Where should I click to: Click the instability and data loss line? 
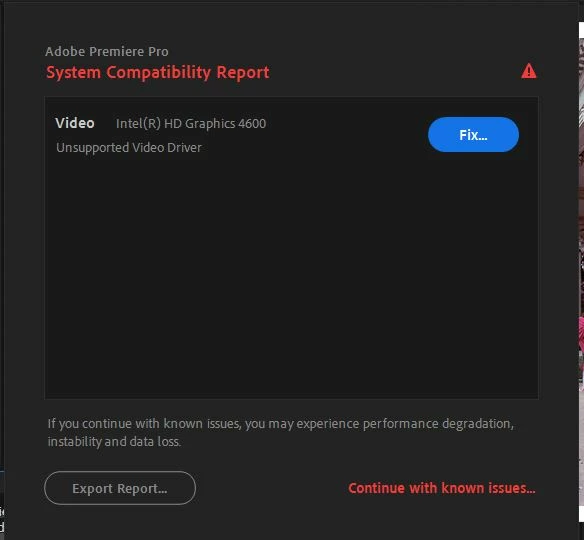coord(114,442)
